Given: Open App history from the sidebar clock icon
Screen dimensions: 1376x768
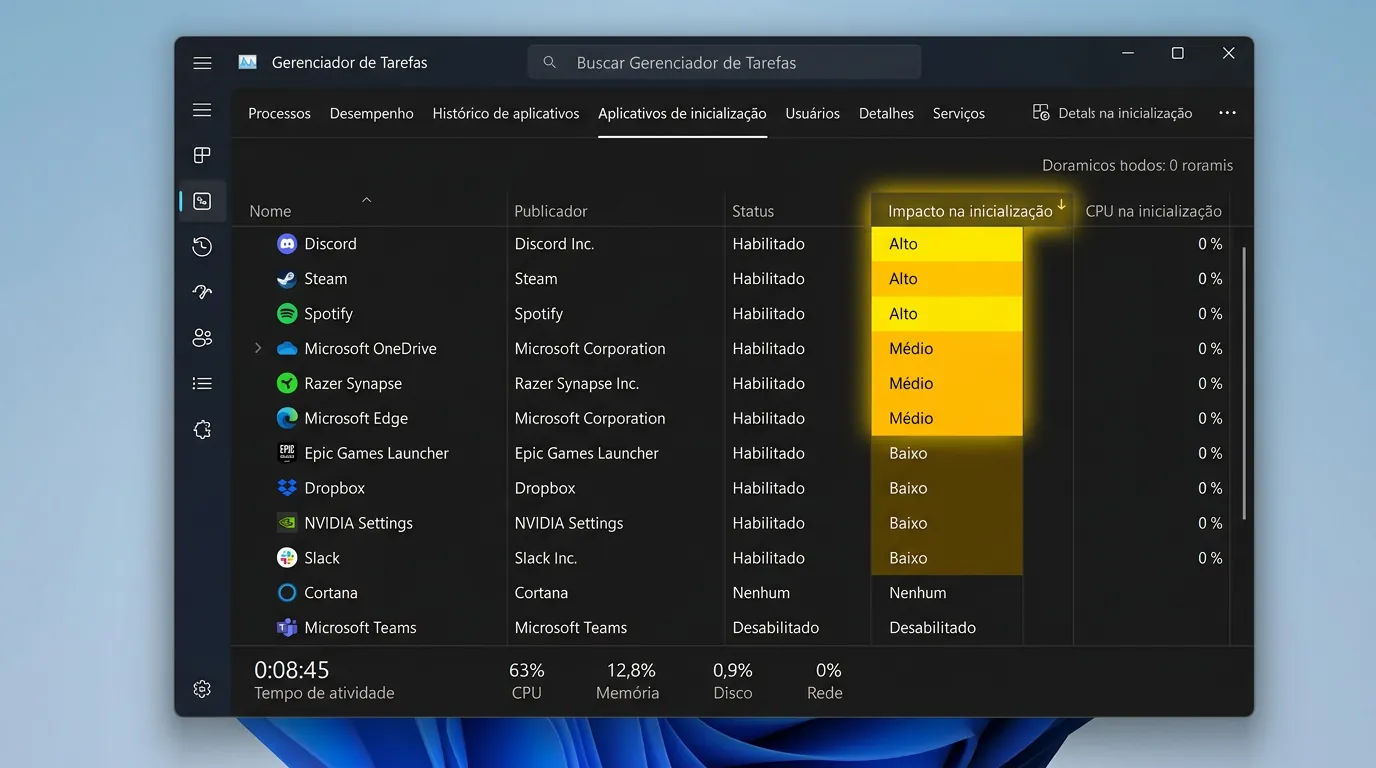Looking at the screenshot, I should 202,246.
